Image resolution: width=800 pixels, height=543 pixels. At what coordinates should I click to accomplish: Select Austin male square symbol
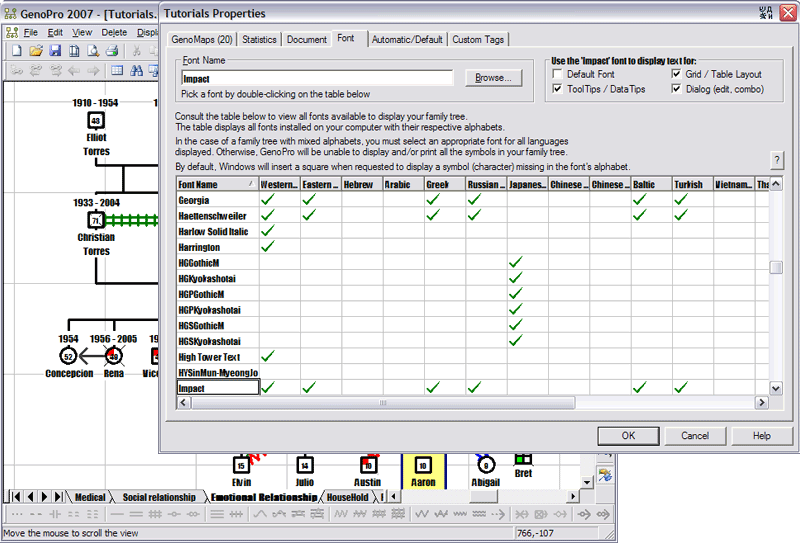(368, 465)
